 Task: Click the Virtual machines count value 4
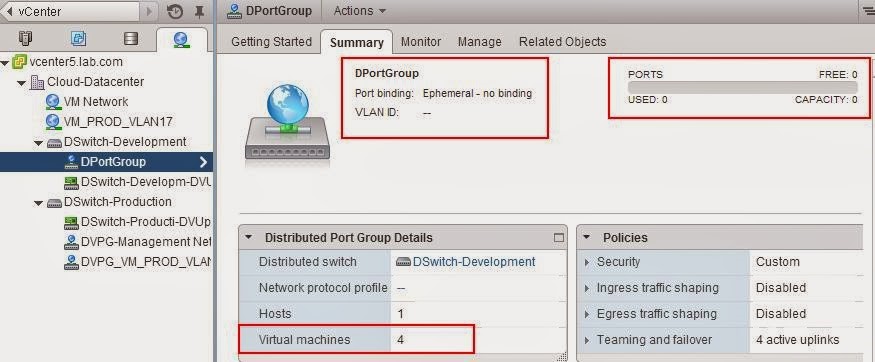400,339
